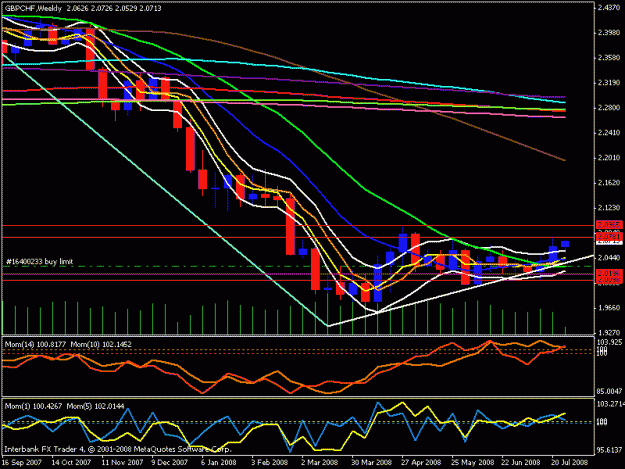This screenshot has width=625, height=469.
Task: Select the '#16400233 buy limit' order label
Action: pyautogui.click(x=39, y=261)
